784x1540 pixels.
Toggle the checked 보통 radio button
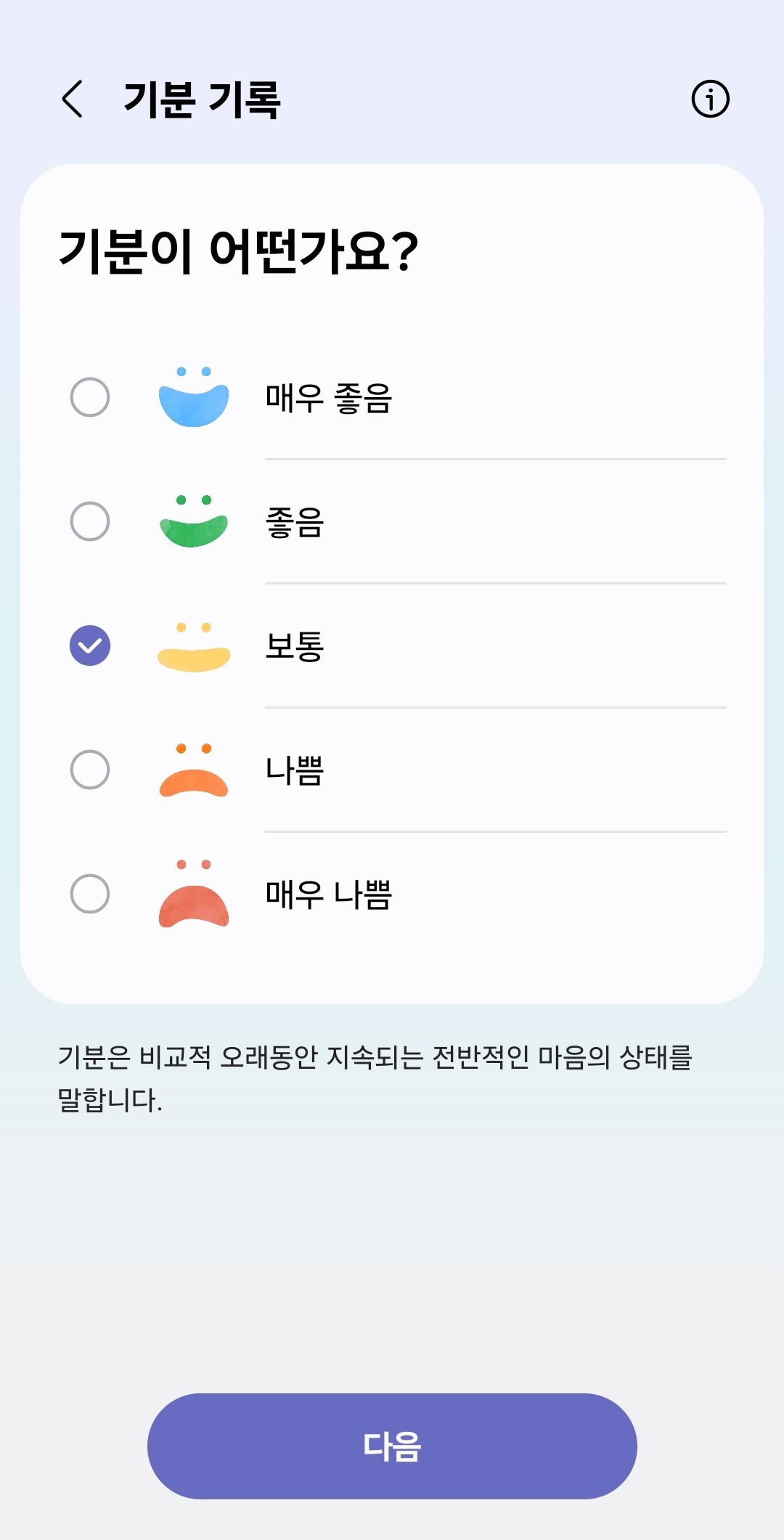[90, 645]
